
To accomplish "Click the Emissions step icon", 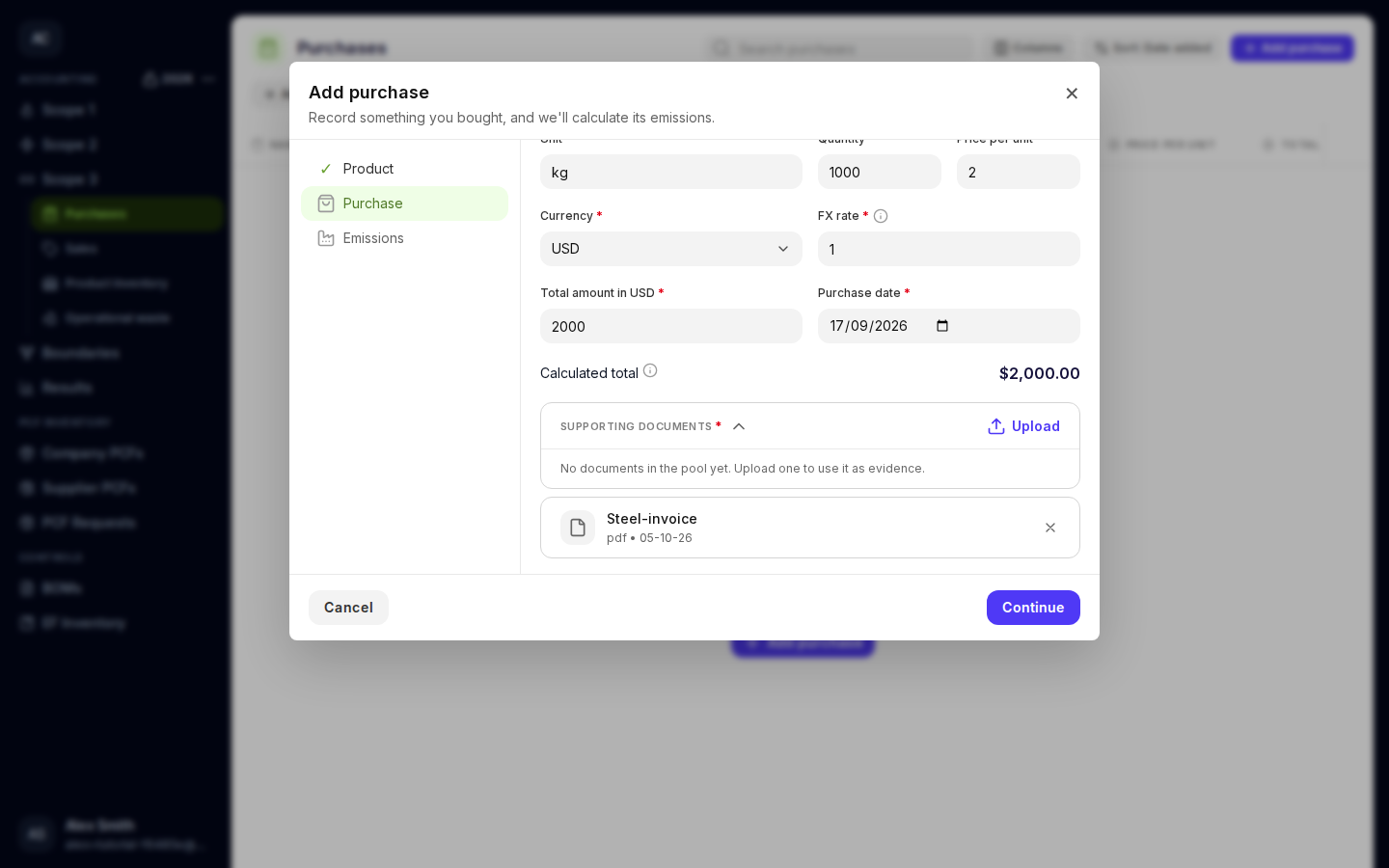I will coord(326,238).
